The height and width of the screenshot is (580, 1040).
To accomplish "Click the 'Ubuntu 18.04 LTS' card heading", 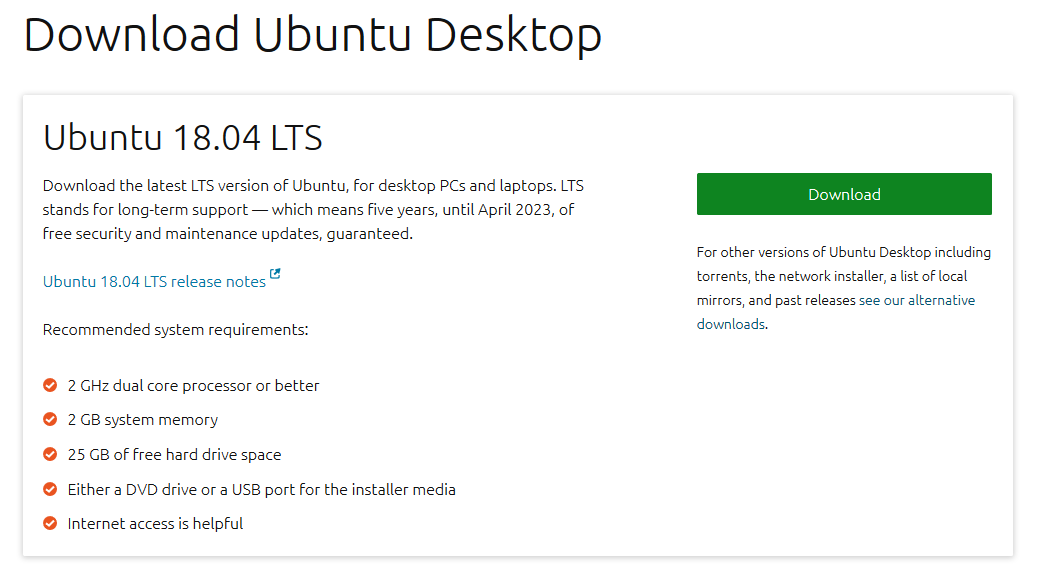I will coord(183,138).
